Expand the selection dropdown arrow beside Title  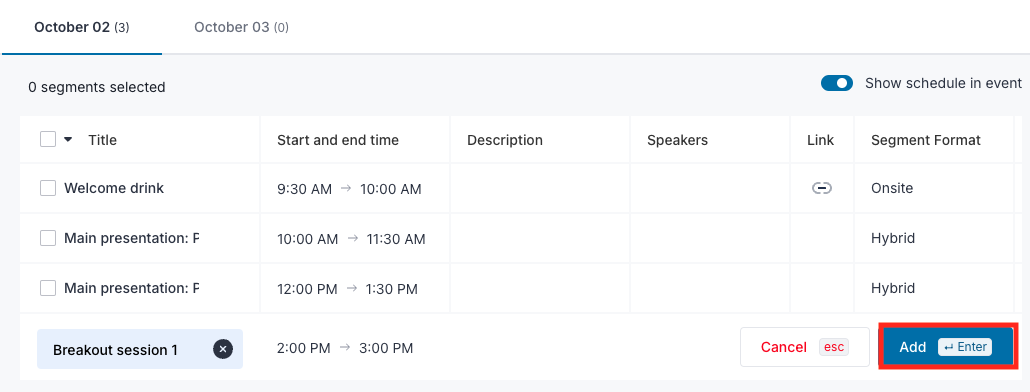pos(68,139)
